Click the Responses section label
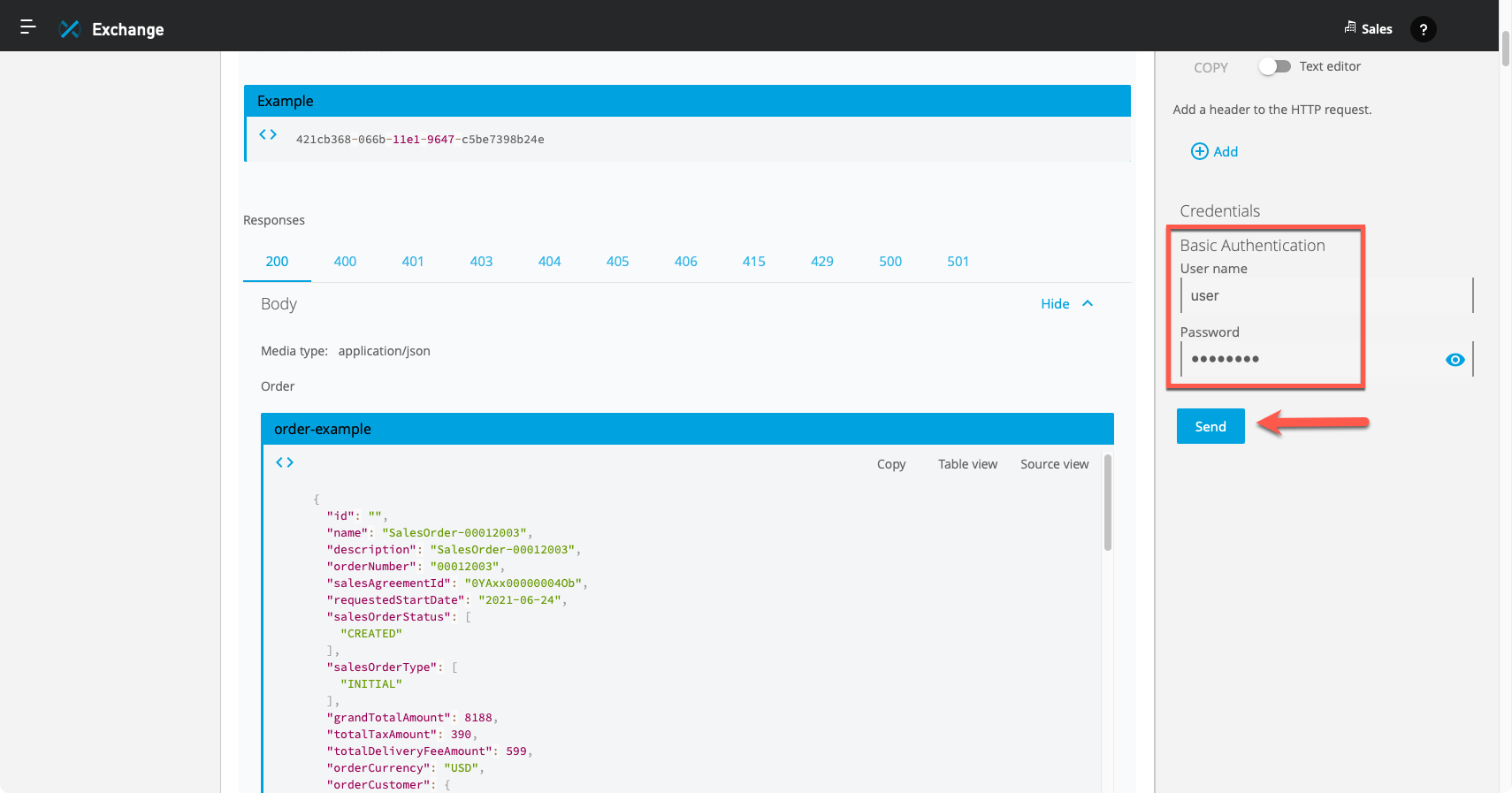This screenshot has height=793, width=1512. [x=274, y=220]
